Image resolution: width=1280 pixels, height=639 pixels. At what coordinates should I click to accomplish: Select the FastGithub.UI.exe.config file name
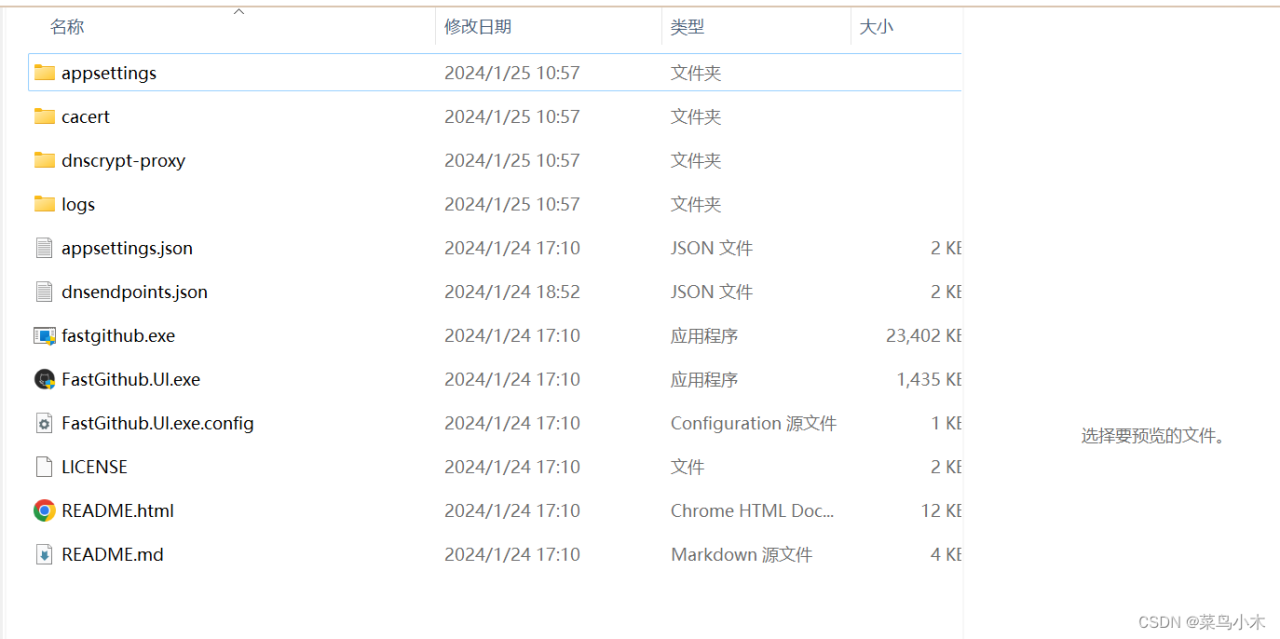click(x=157, y=423)
